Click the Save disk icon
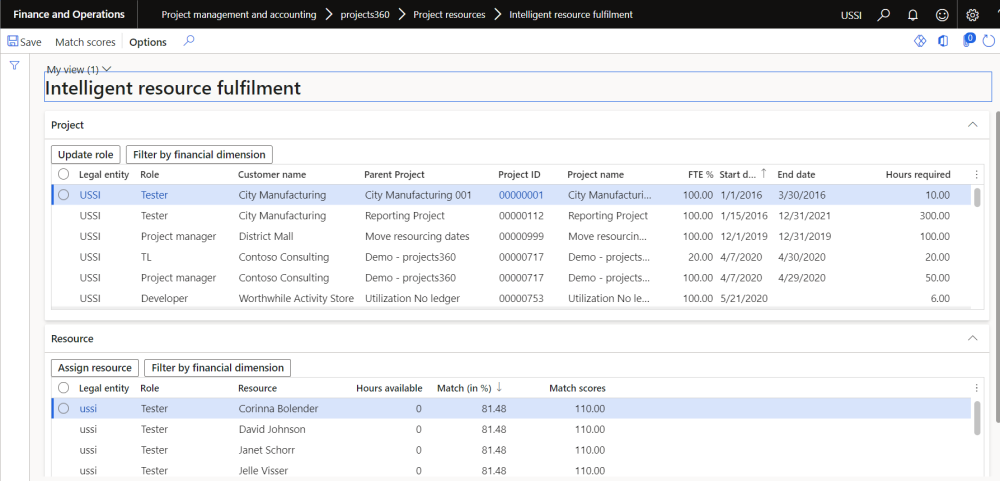 tap(13, 42)
